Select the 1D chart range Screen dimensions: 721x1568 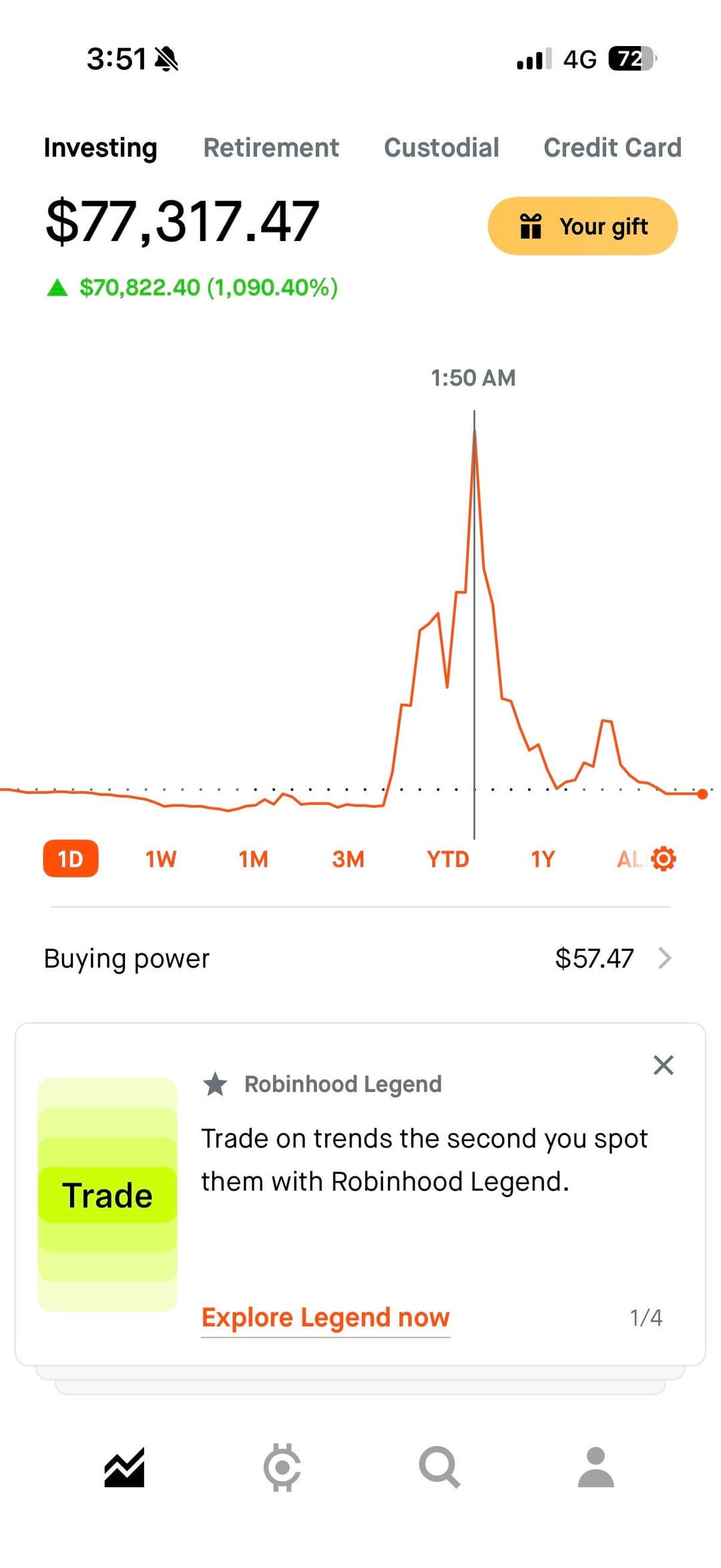71,859
